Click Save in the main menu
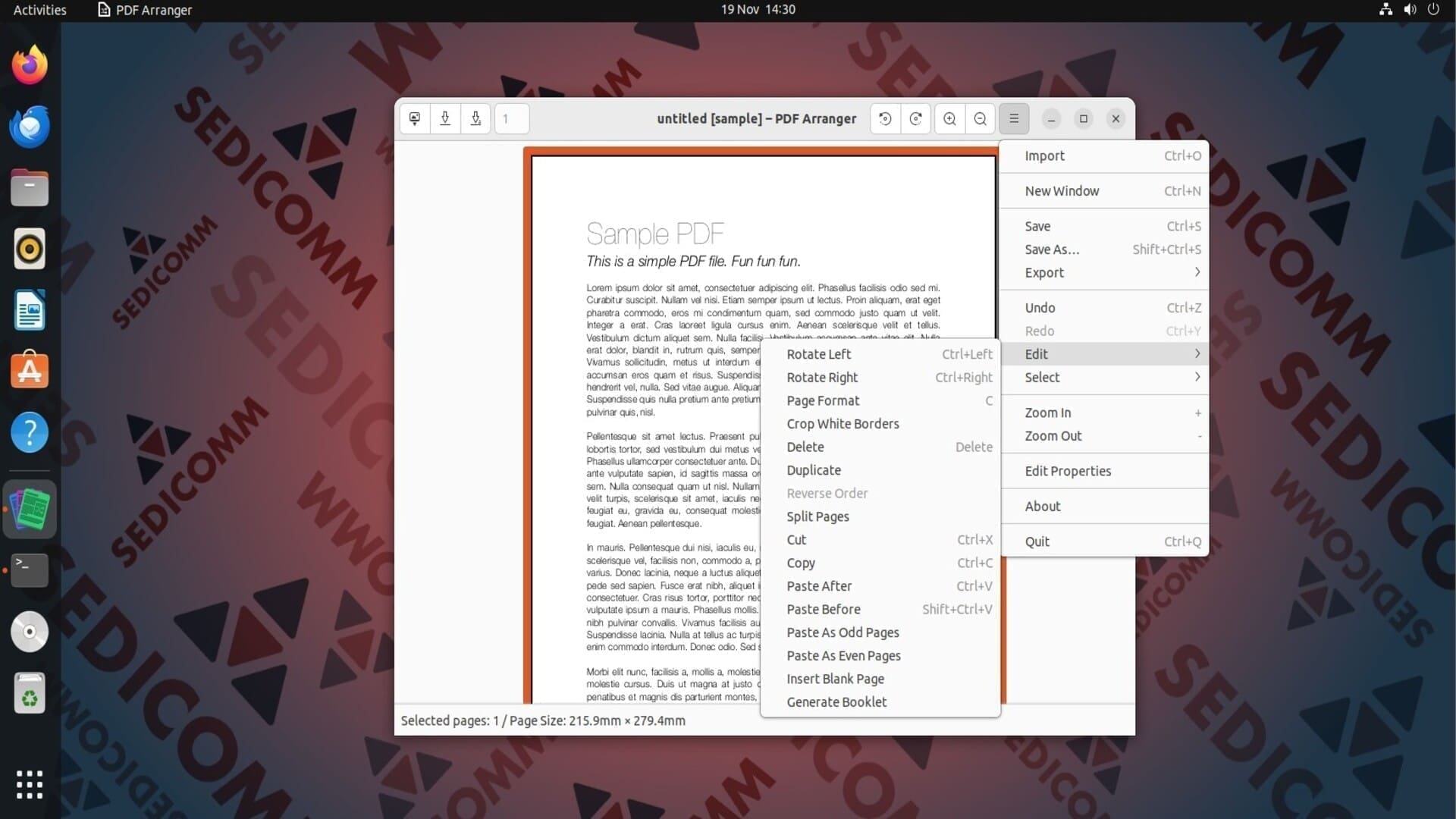 (x=1104, y=226)
